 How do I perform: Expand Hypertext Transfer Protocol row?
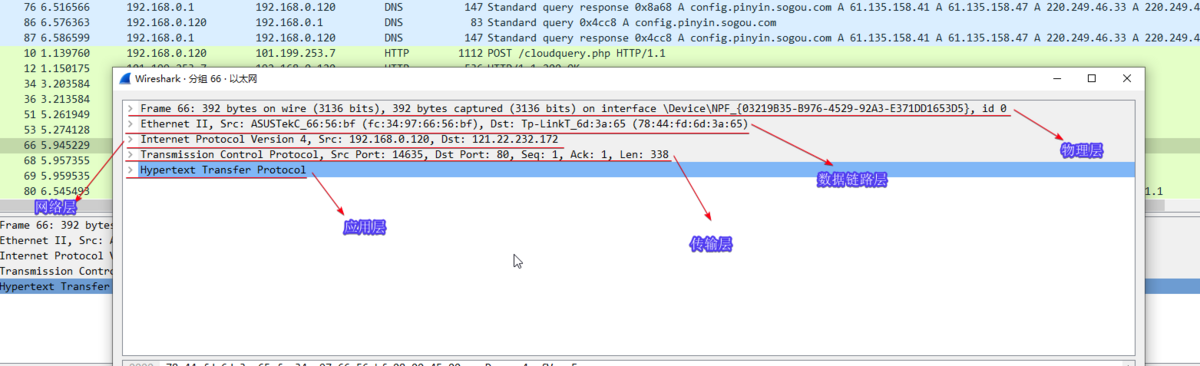tap(130, 170)
